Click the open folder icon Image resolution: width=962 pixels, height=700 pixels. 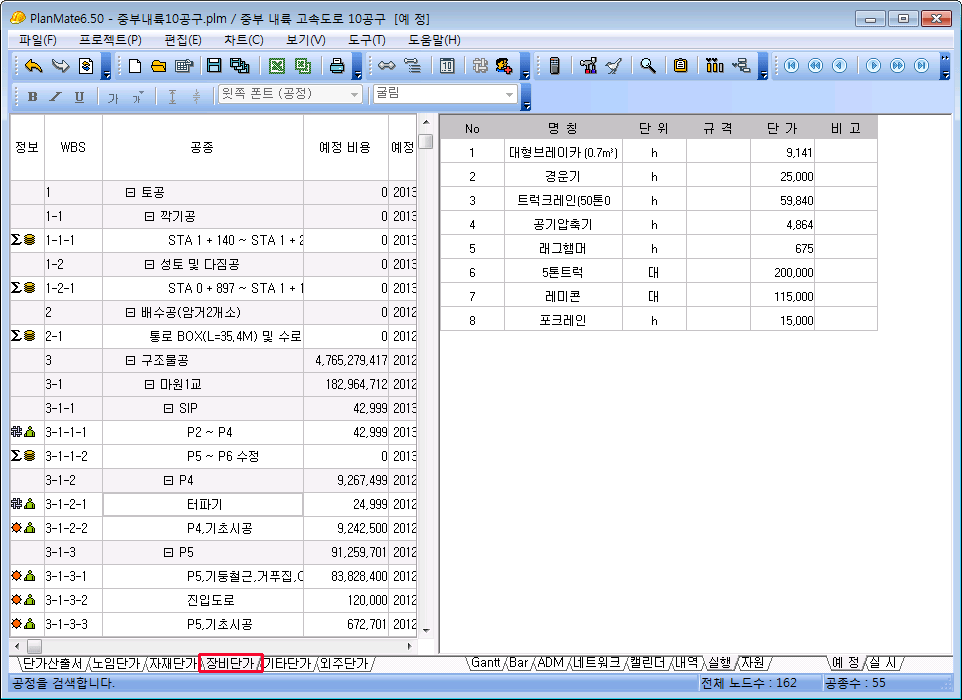point(158,66)
